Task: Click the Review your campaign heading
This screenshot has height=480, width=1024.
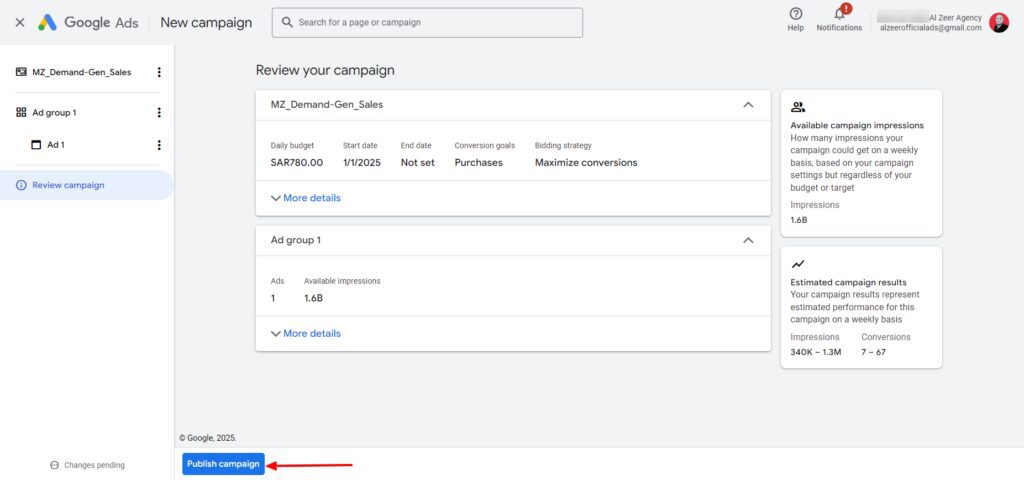Action: [x=325, y=71]
